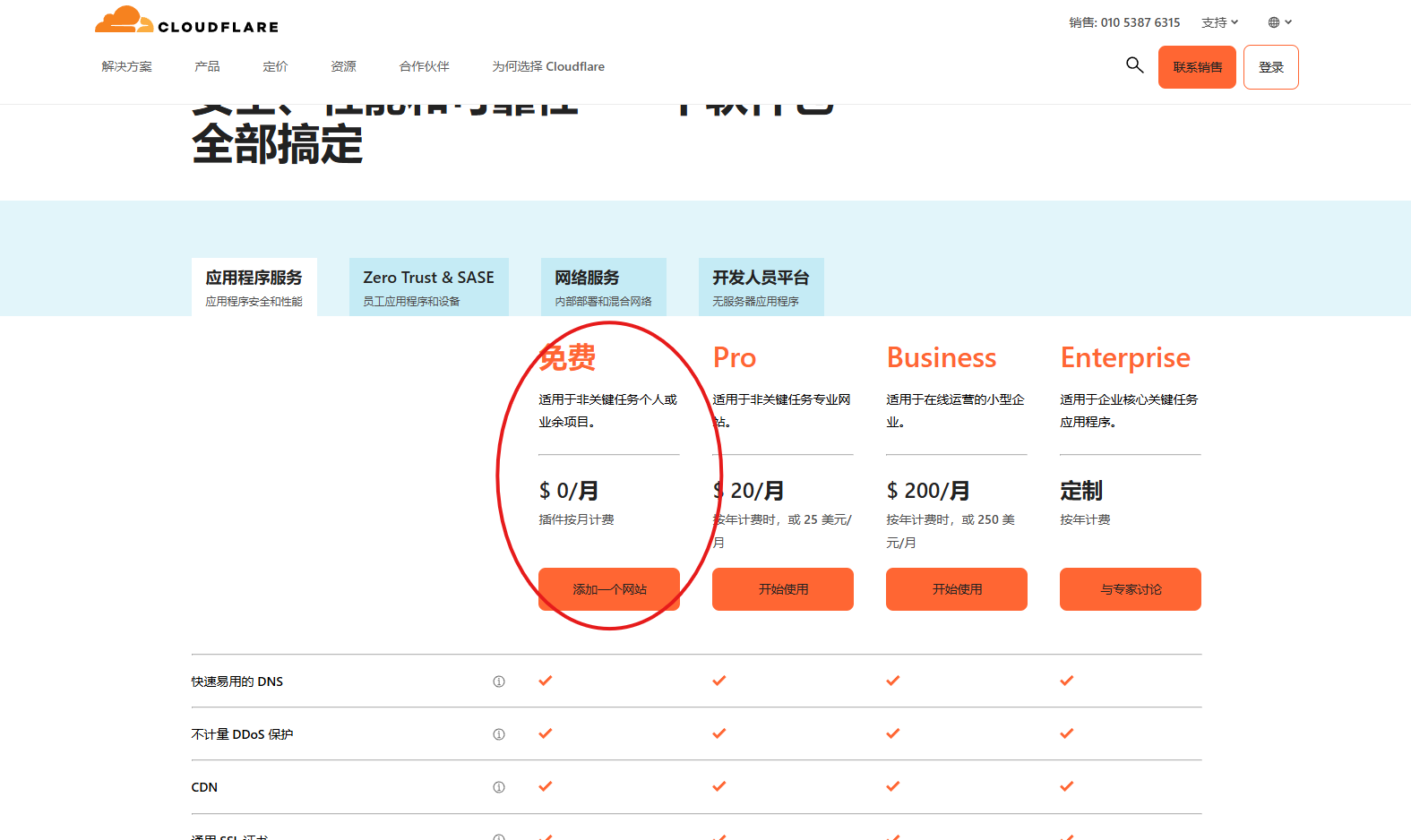
Task: Click info icon for 不计量 DDoS 保护
Action: tap(499, 734)
